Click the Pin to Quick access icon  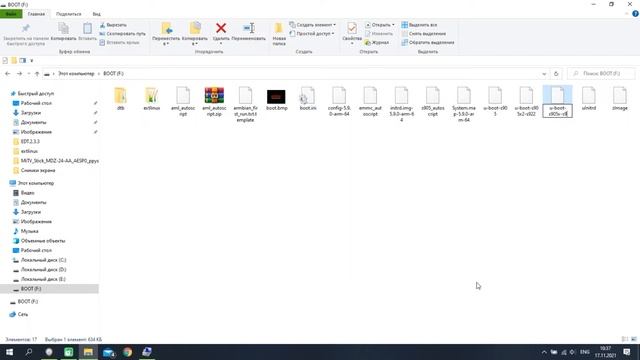25,29
